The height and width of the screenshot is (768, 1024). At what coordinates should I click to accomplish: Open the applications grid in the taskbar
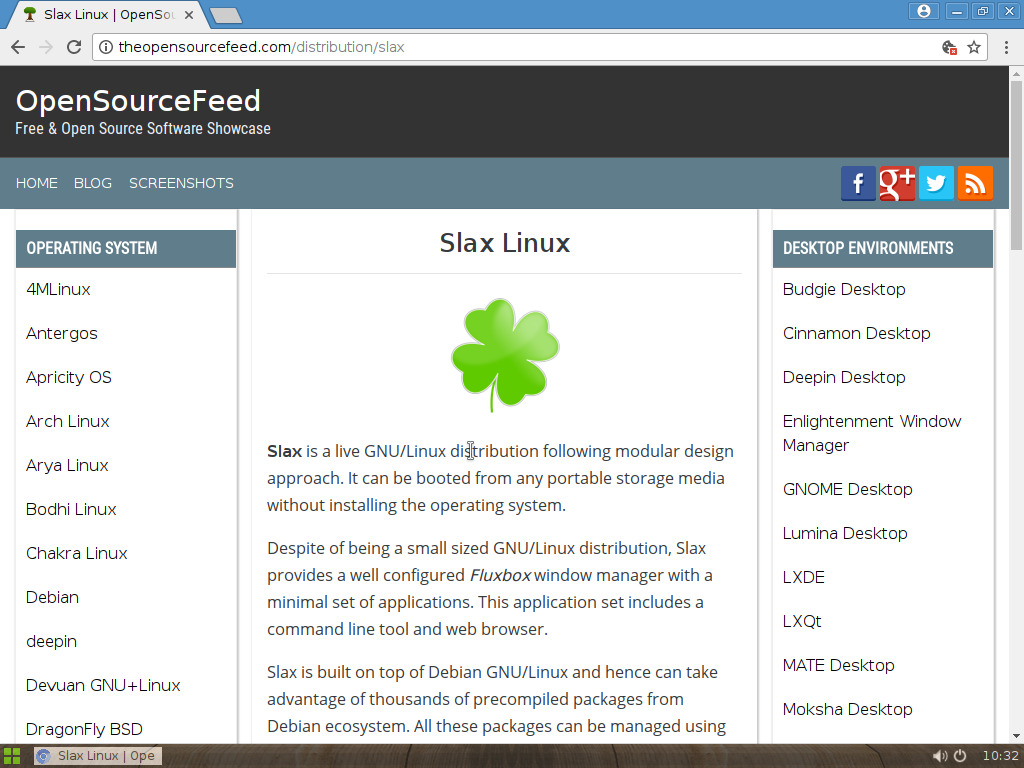point(12,755)
